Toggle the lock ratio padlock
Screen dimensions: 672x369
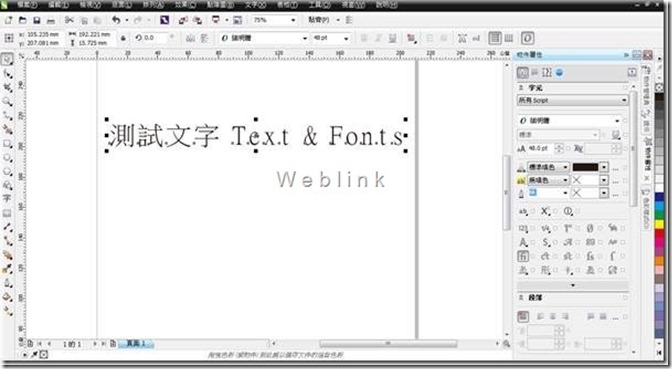(x=123, y=38)
